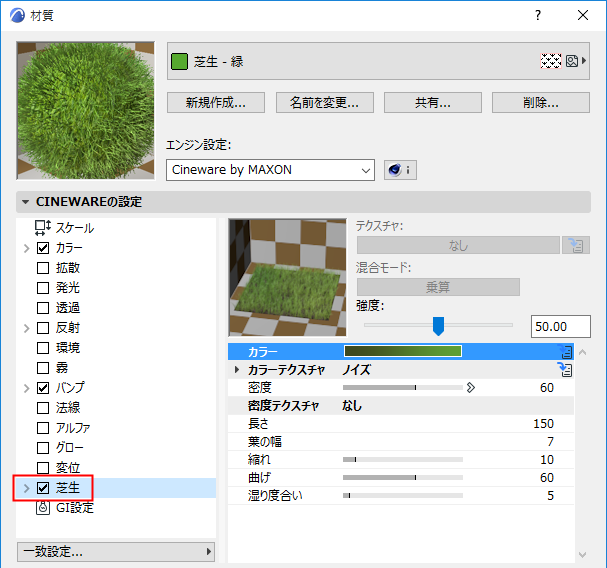Click the texture image icon in the name bar
The image size is (607, 568).
[572, 61]
